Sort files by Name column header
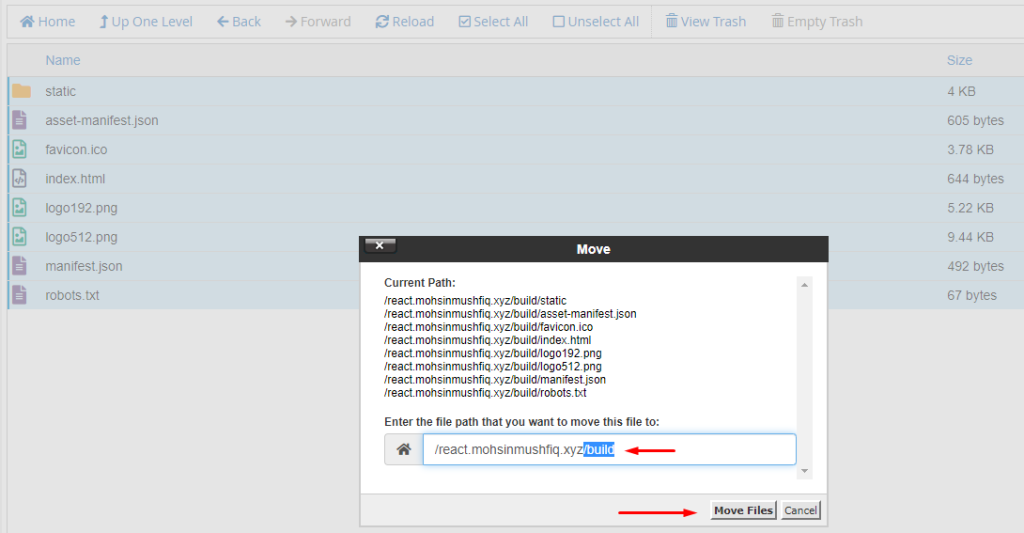The width and height of the screenshot is (1024, 533). (63, 60)
